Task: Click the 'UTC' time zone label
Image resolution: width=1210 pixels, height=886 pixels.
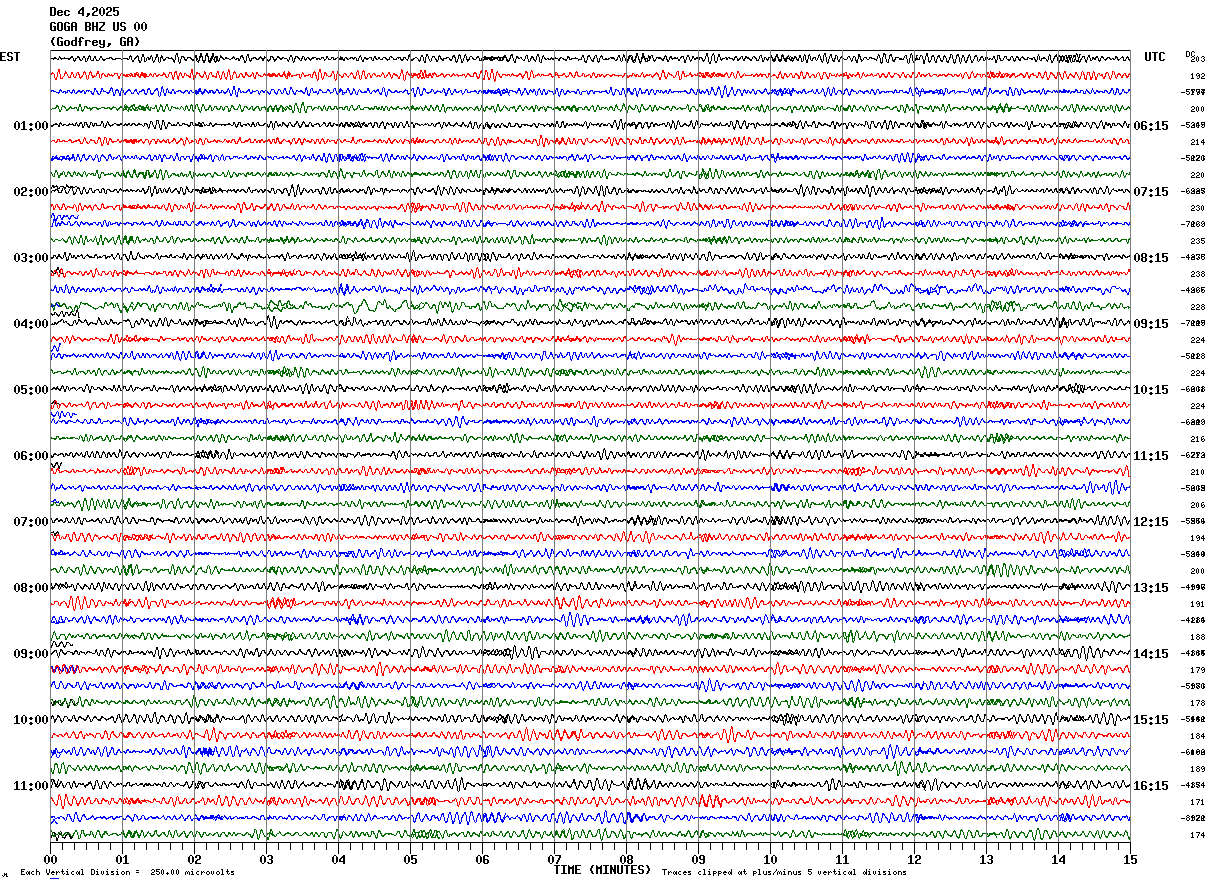Action: pyautogui.click(x=1155, y=57)
